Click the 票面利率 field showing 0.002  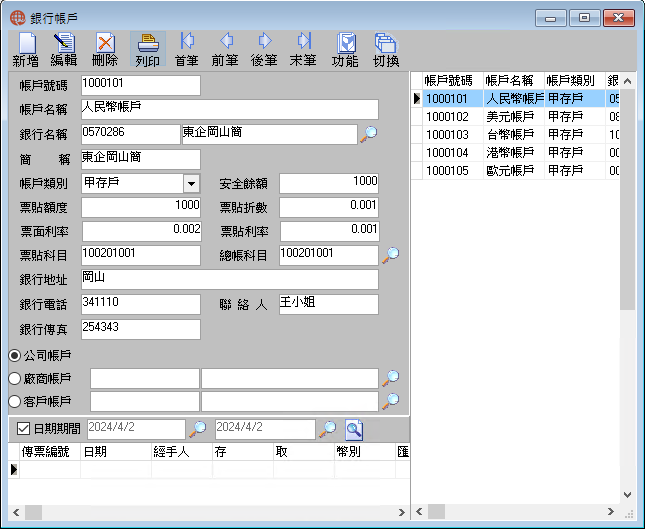tap(142, 231)
